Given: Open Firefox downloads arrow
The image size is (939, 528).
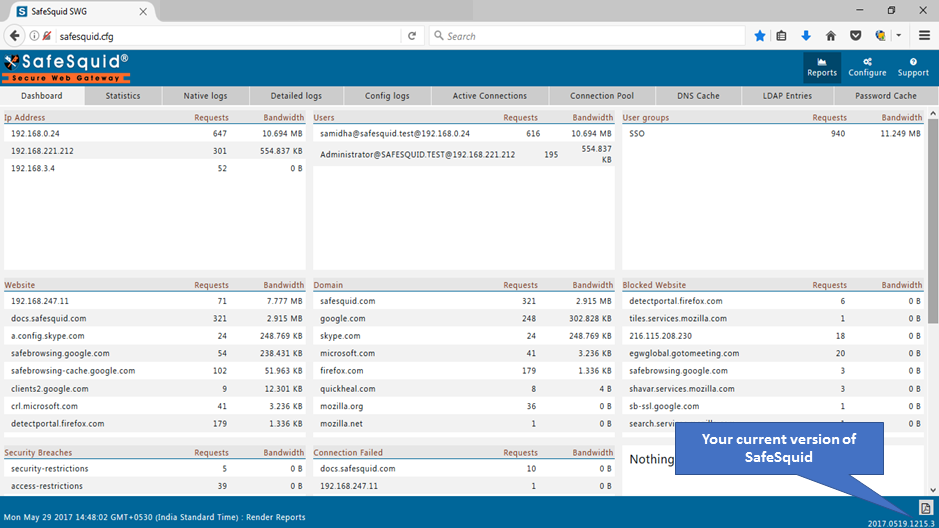Looking at the screenshot, I should [806, 36].
